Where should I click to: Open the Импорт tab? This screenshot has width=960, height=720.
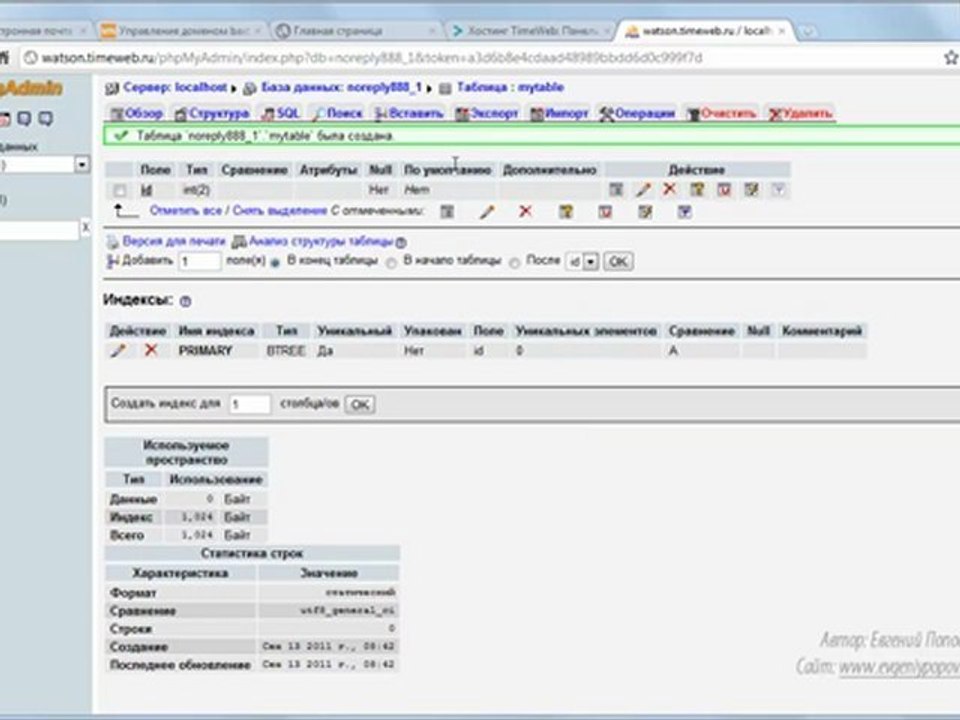coord(559,113)
